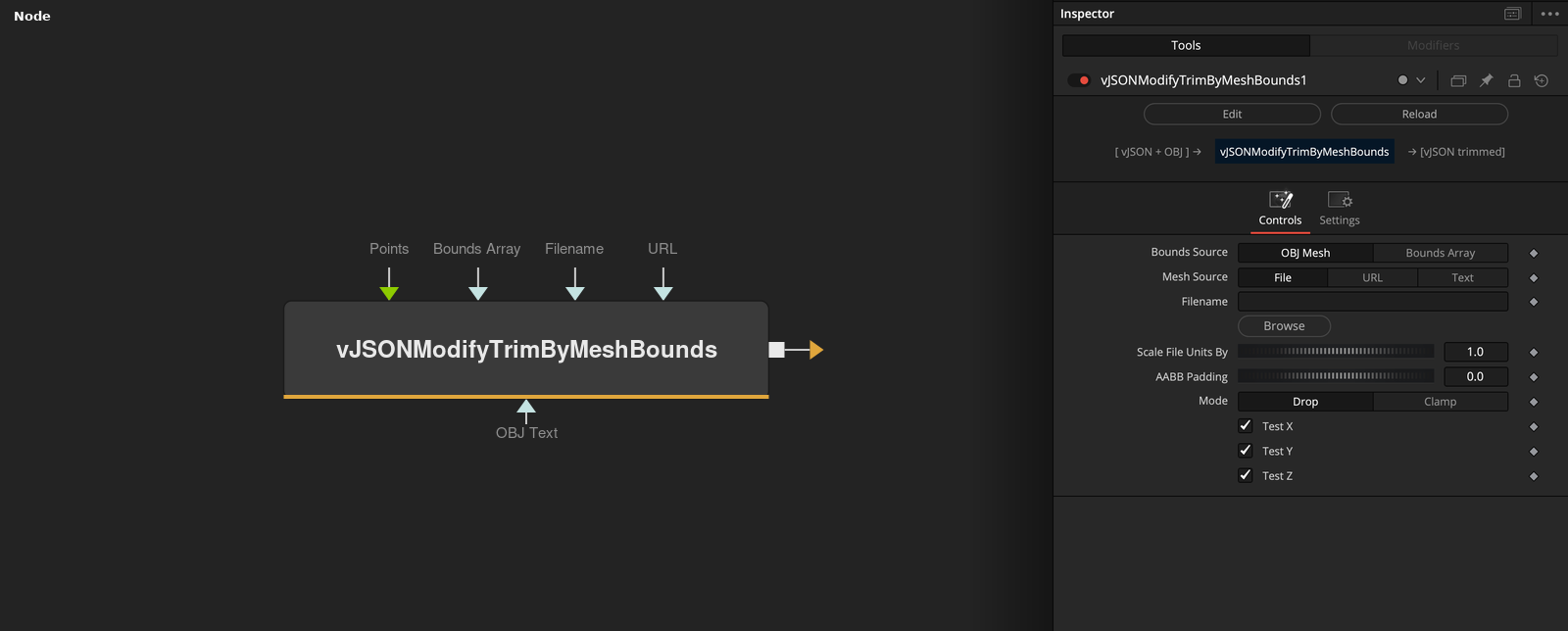Click the Bounds Array input arrow on node
Viewport: 1568px width, 631px height.
tap(478, 293)
